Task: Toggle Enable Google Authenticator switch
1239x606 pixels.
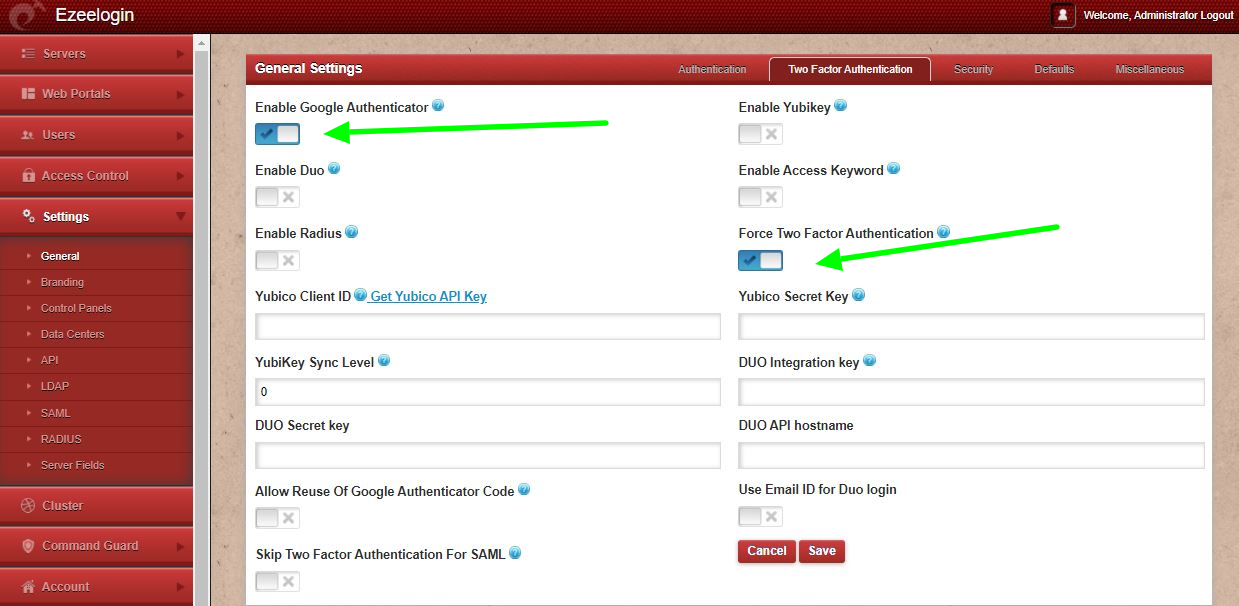Action: 277,134
